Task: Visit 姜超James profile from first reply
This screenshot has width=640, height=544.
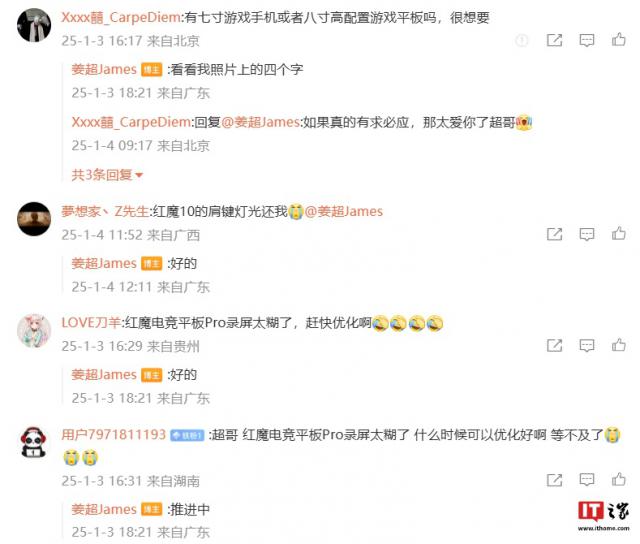Action: [104, 69]
